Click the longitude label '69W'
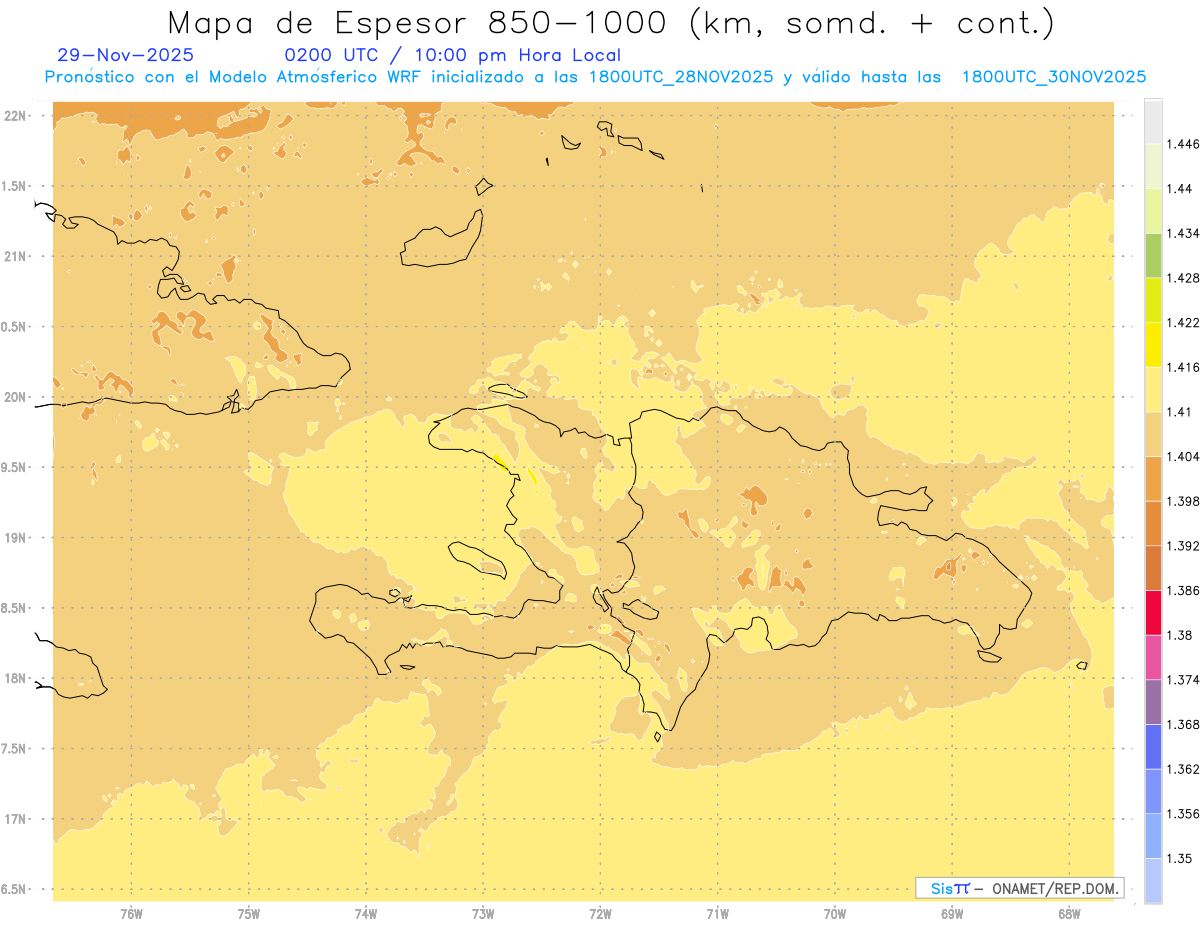This screenshot has width=1200, height=927. [952, 914]
